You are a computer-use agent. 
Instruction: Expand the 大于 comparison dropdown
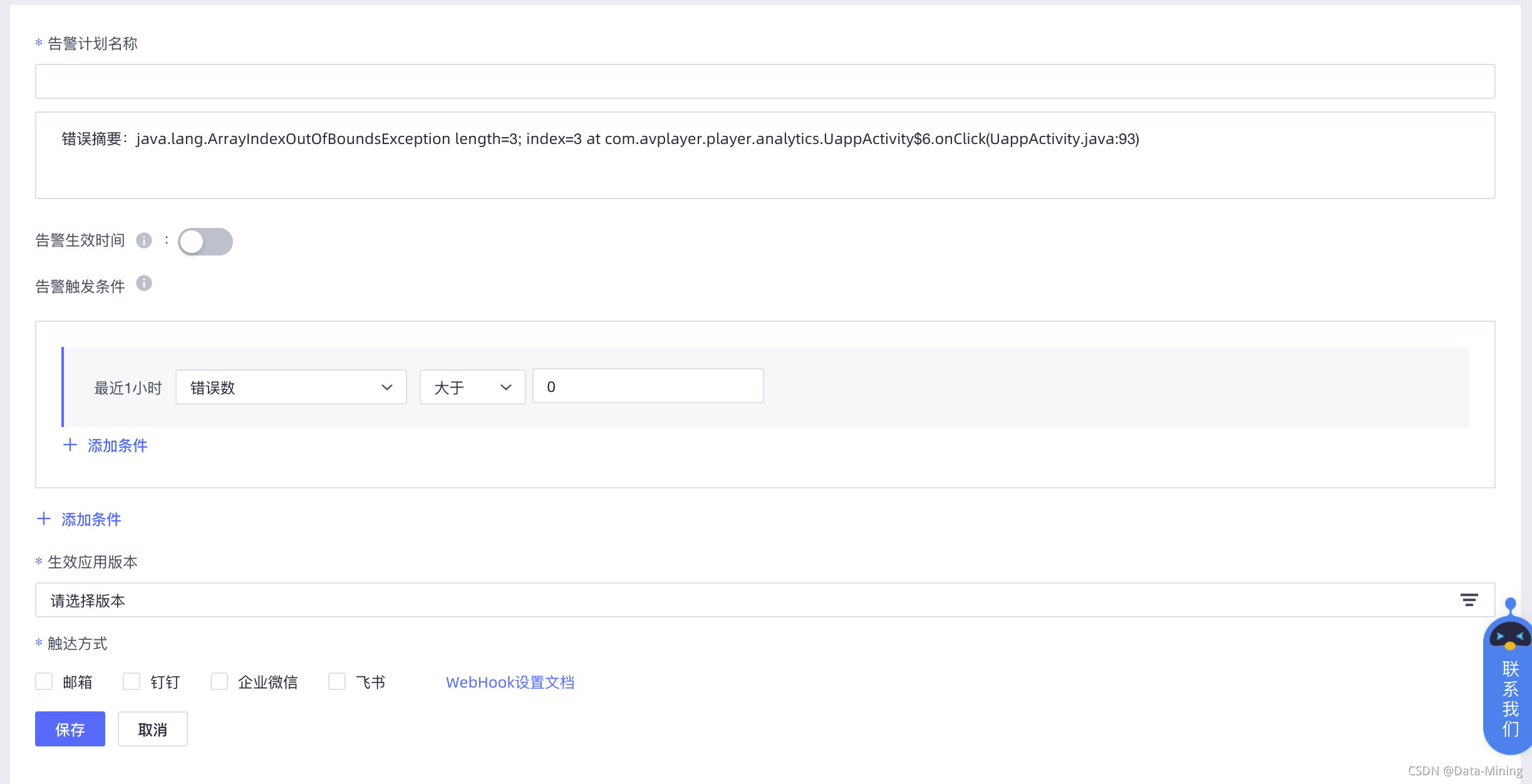tap(472, 387)
